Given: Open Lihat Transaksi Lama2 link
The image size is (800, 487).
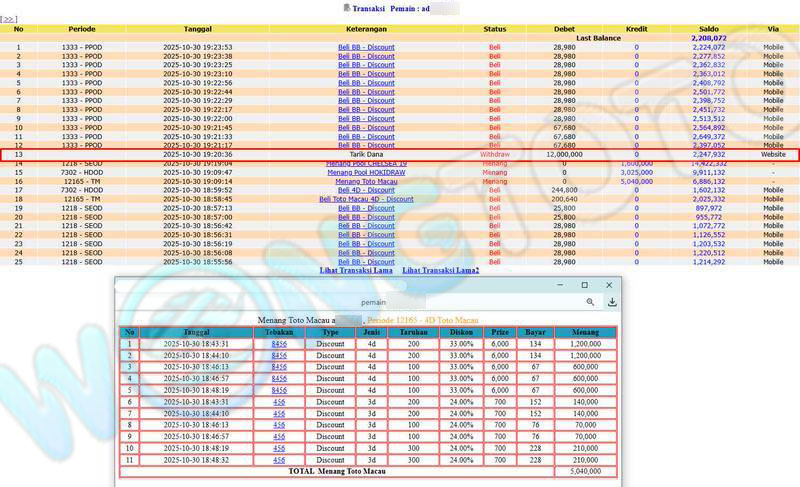Looking at the screenshot, I should pos(440,270).
